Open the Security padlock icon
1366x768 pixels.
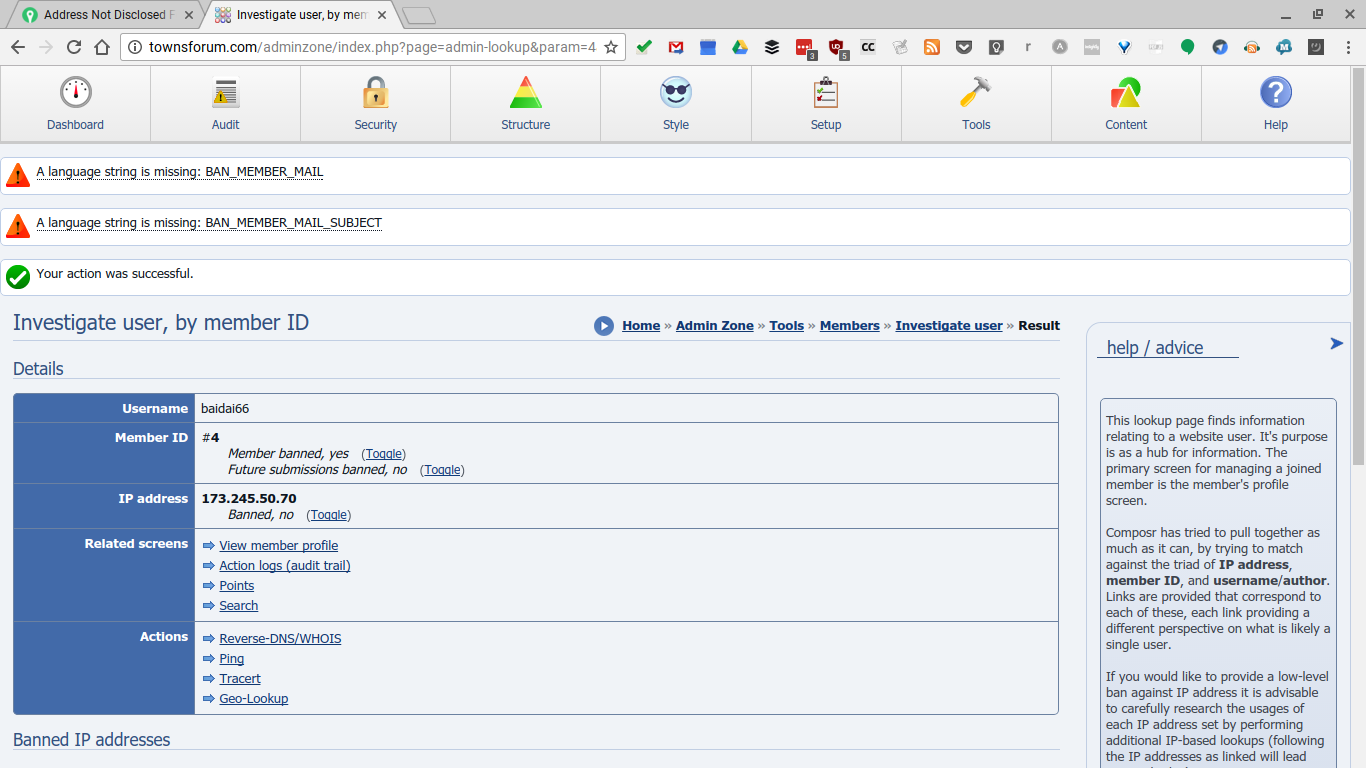pyautogui.click(x=375, y=93)
